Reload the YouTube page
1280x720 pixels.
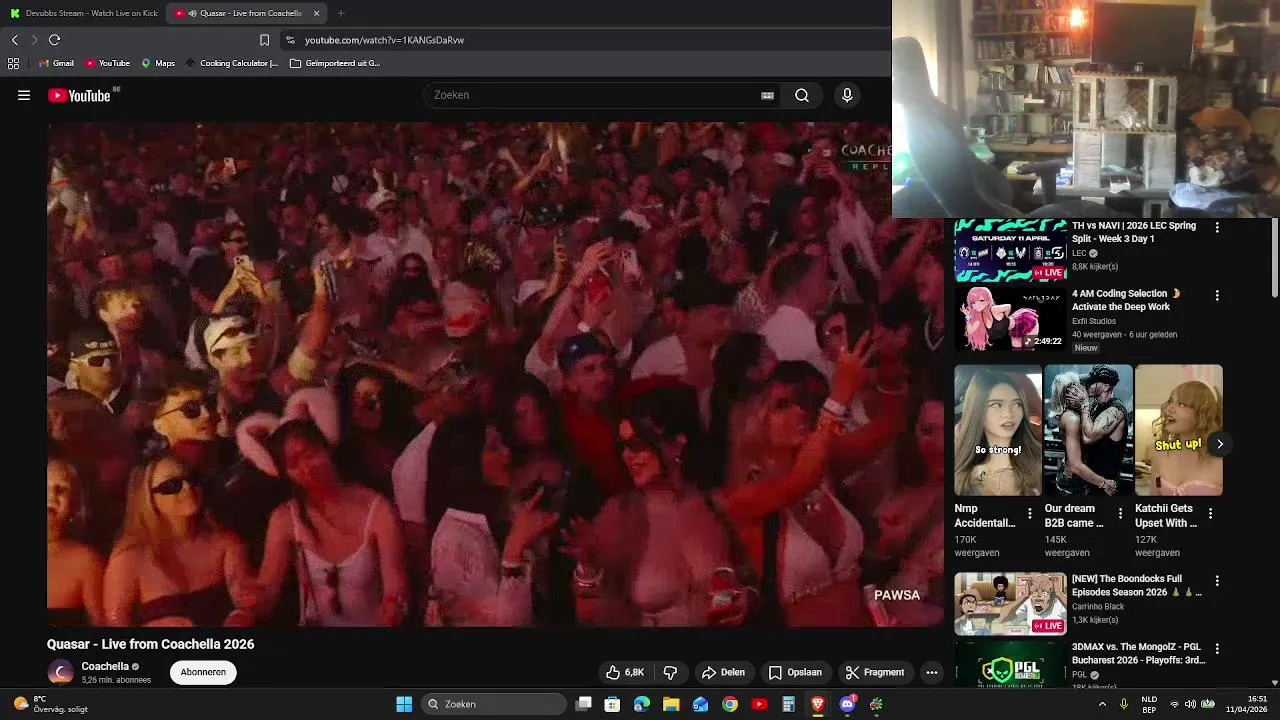click(54, 40)
